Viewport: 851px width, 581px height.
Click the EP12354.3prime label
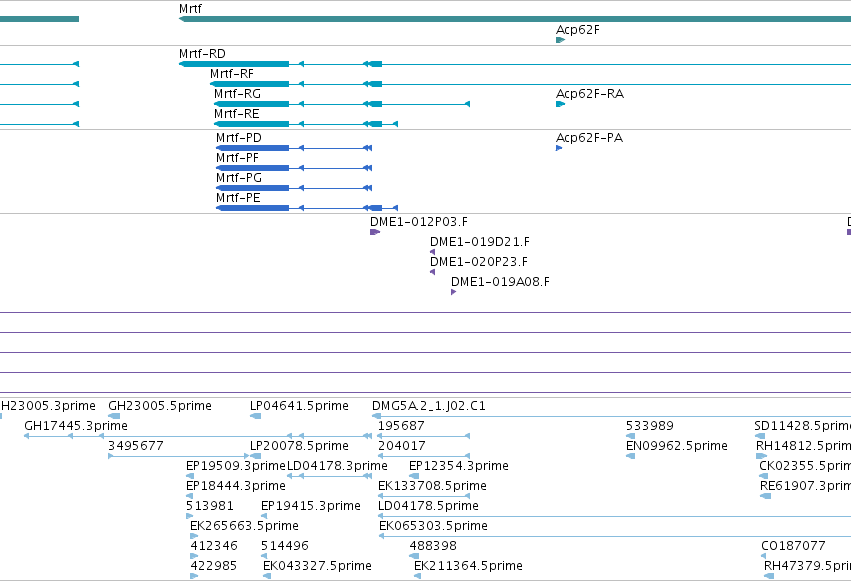459,466
